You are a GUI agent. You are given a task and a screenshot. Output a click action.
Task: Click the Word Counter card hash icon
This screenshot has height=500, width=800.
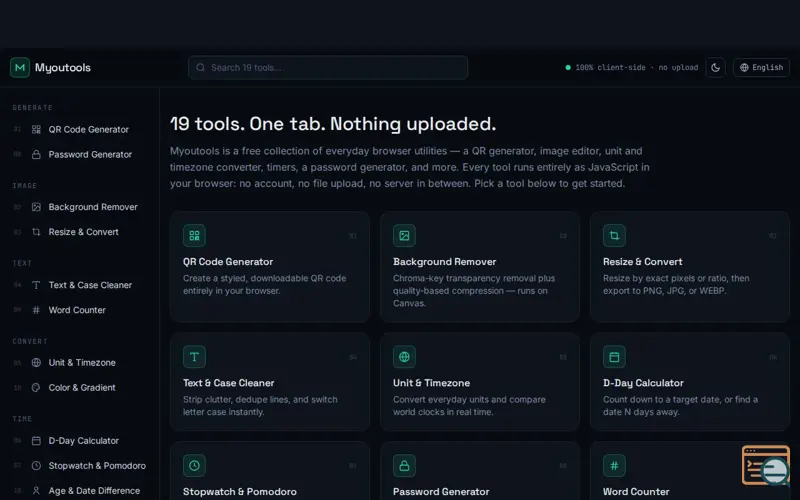pos(614,466)
